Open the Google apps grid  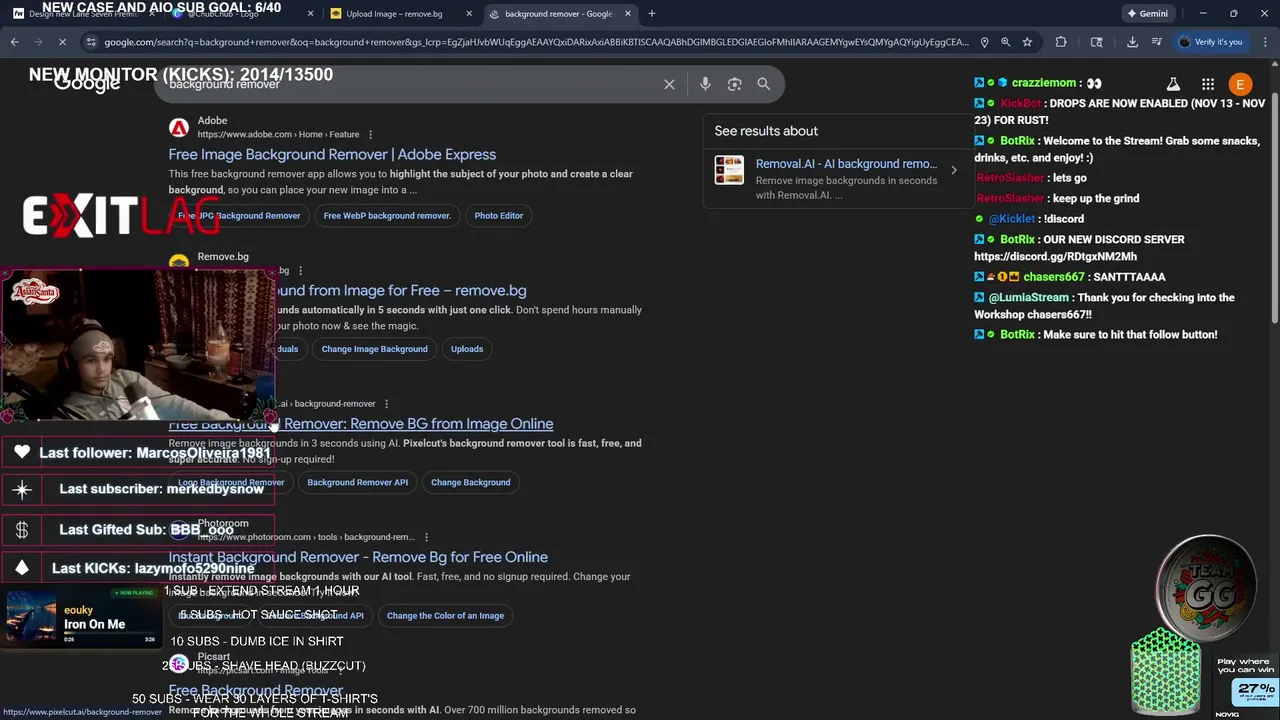[1208, 84]
